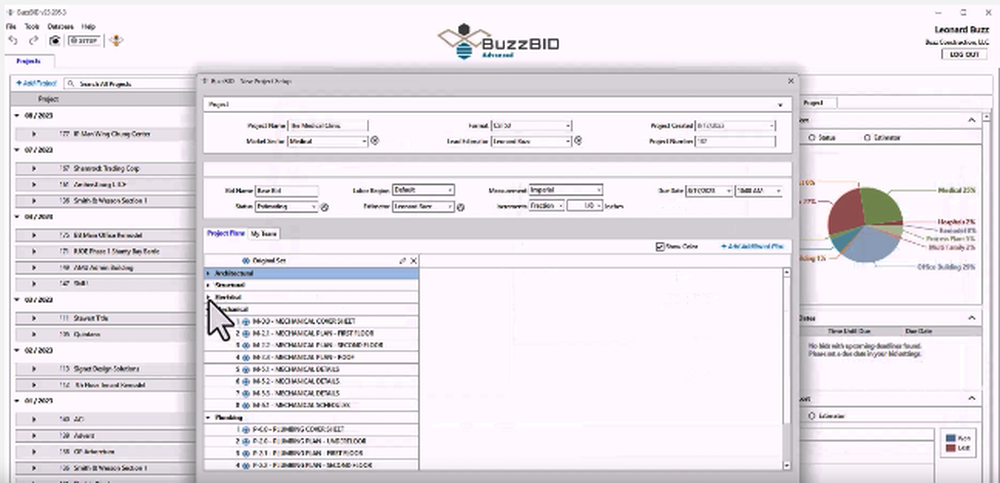Image resolution: width=1000 pixels, height=483 pixels.
Task: Click the camera snapshot toolbar icon
Action: point(55,40)
